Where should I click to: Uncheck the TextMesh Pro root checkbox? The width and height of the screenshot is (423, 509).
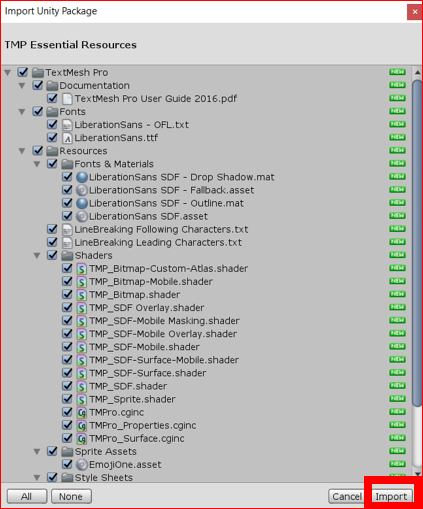23,72
